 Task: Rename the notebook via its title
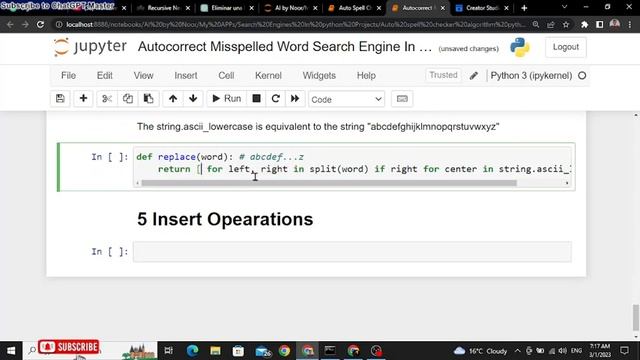click(284, 47)
